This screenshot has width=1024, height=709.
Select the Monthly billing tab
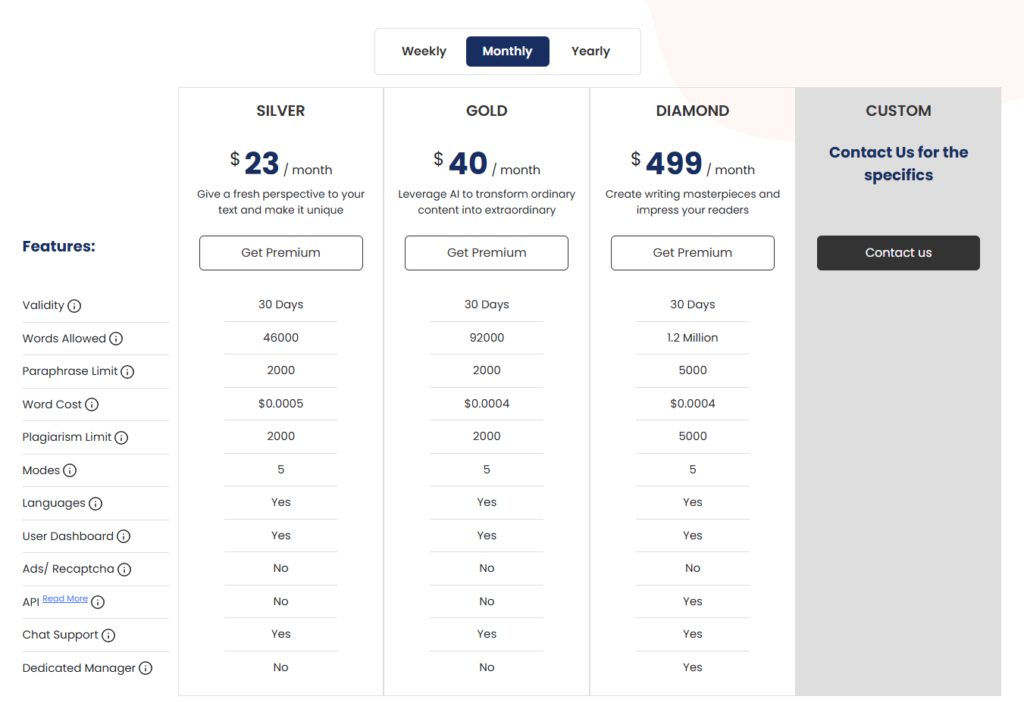[x=507, y=51]
